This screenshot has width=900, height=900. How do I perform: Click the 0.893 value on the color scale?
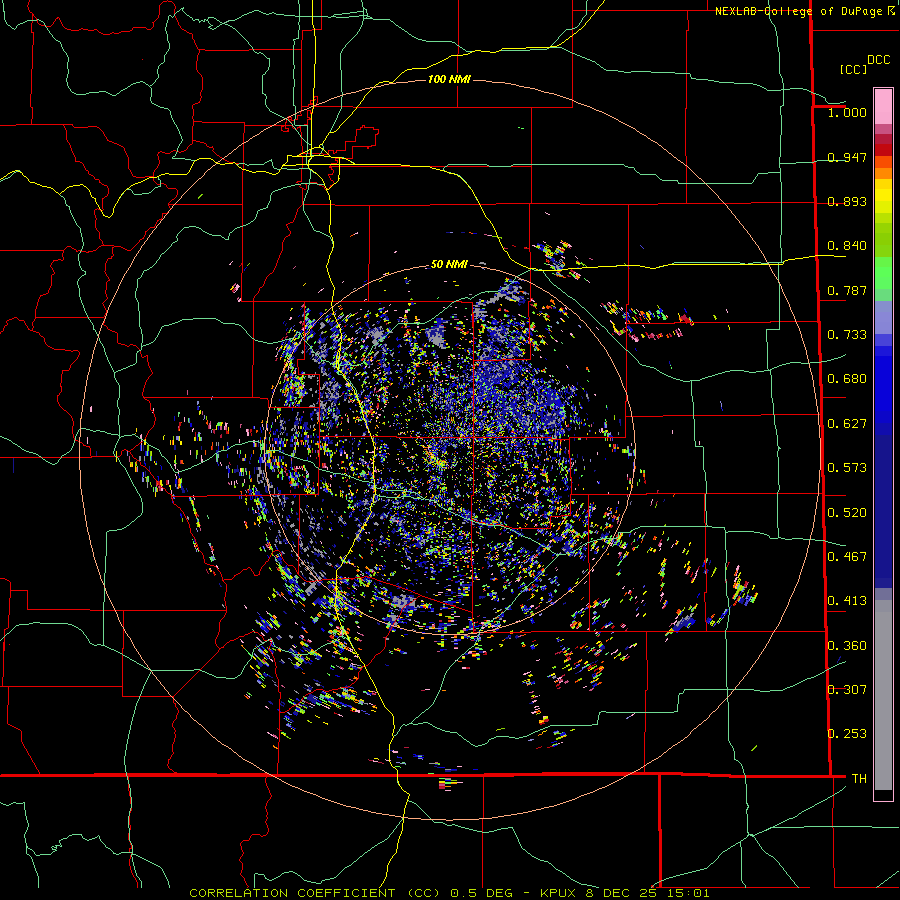(847, 201)
